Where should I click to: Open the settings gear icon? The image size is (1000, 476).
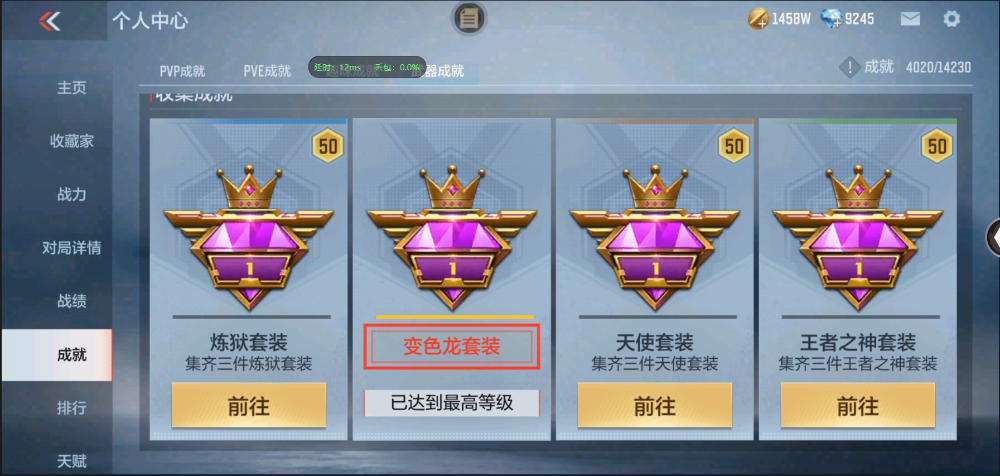[951, 19]
